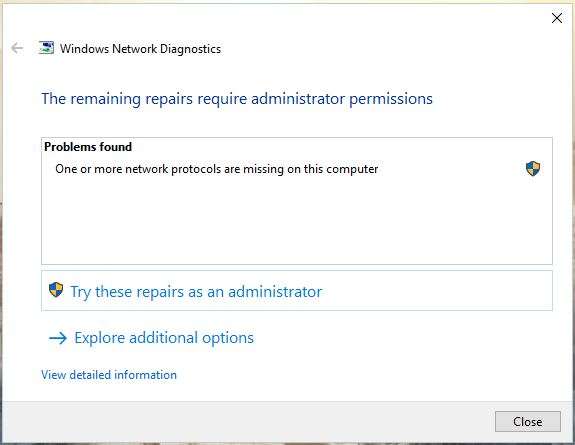This screenshot has width=575, height=445.
Task: Click the back arrow icon
Action: [17, 48]
